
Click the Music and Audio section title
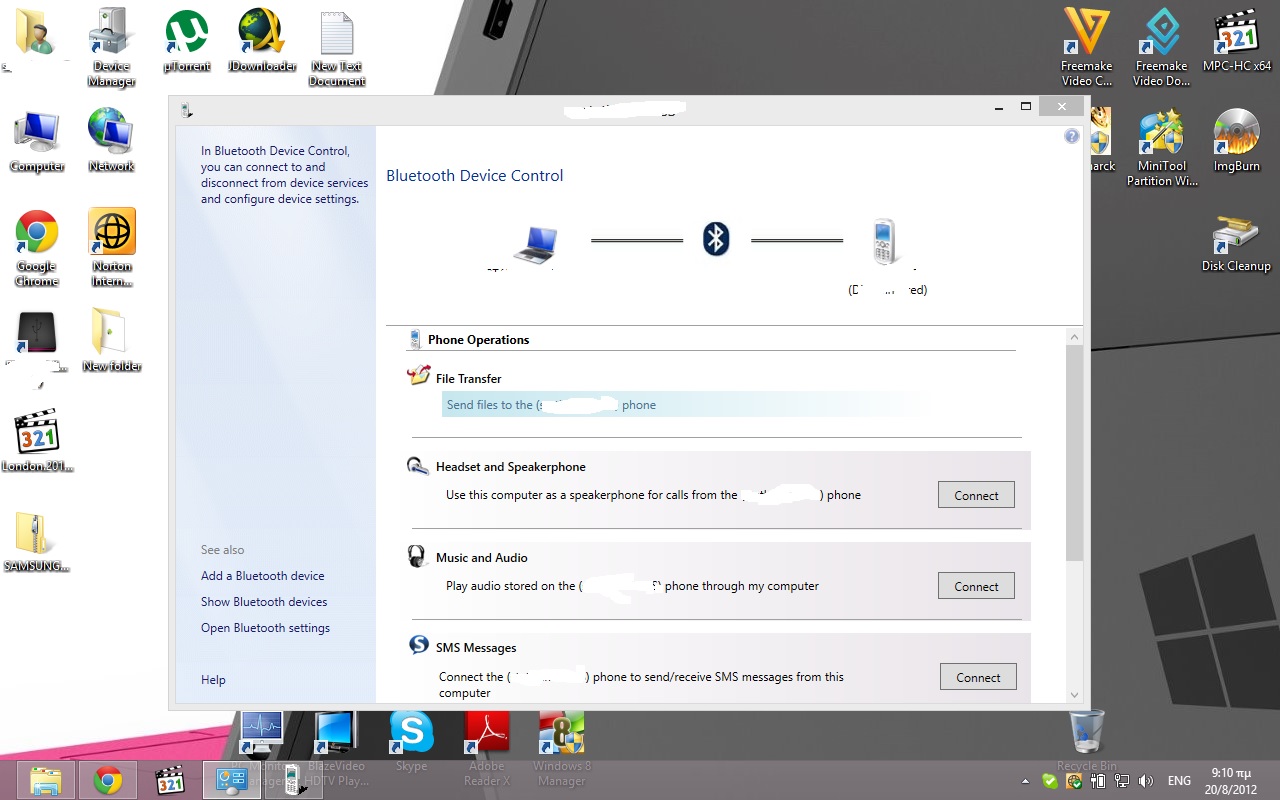482,558
